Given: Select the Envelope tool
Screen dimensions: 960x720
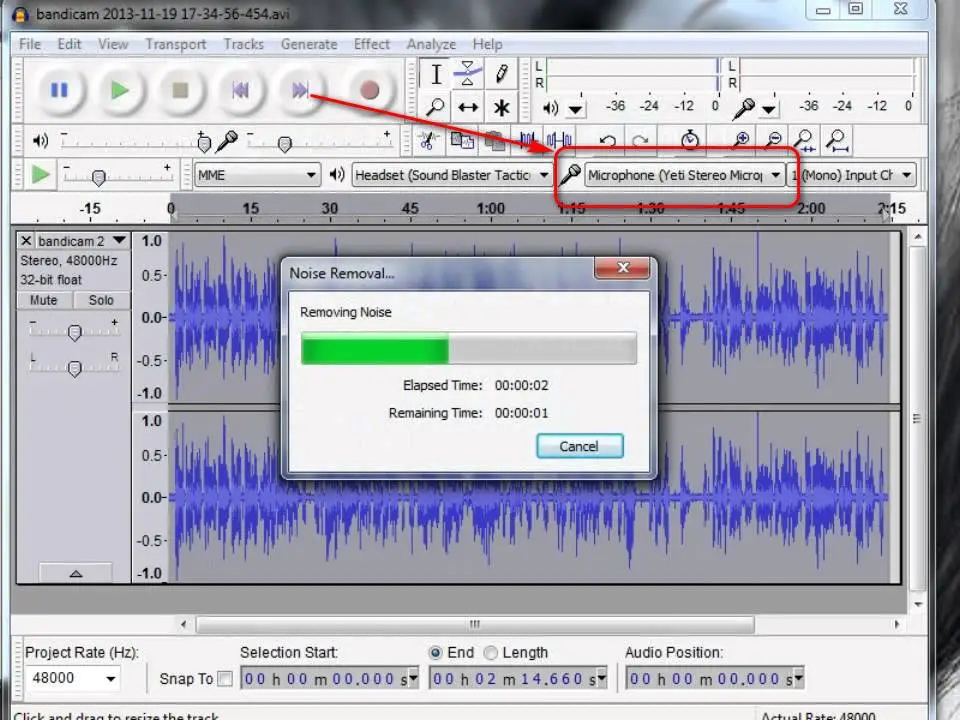Looking at the screenshot, I should pos(468,74).
